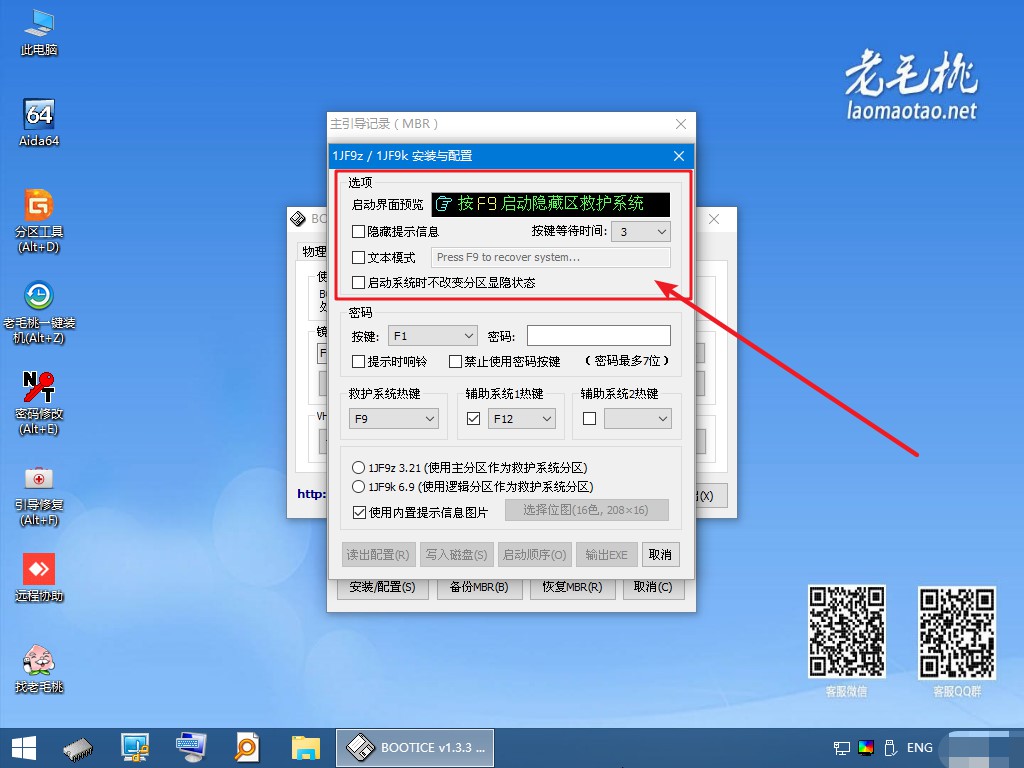
Task: Open the empty 辅助系统2热键 dropdown
Action: 637,419
